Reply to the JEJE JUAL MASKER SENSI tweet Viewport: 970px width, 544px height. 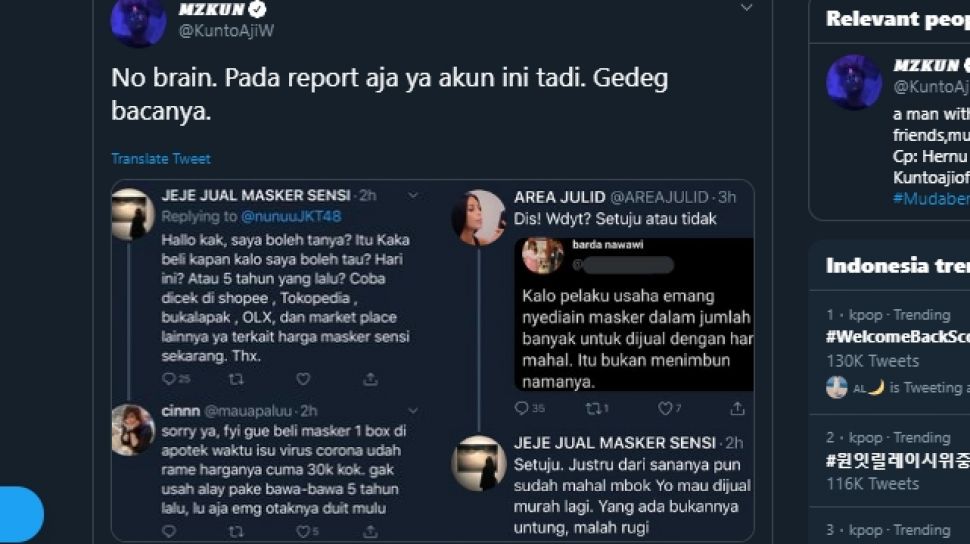click(x=169, y=379)
